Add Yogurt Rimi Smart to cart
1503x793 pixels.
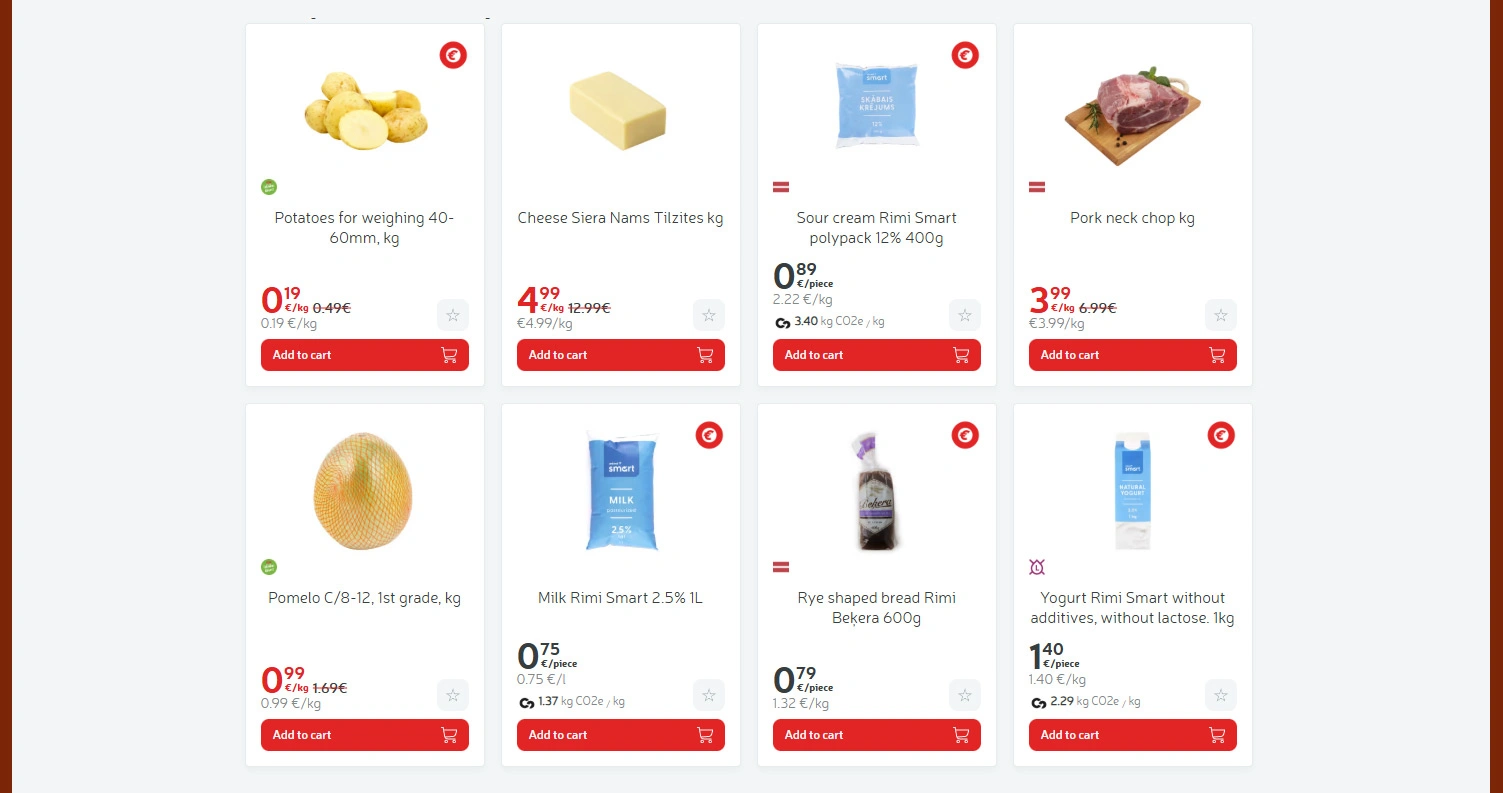1132,735
